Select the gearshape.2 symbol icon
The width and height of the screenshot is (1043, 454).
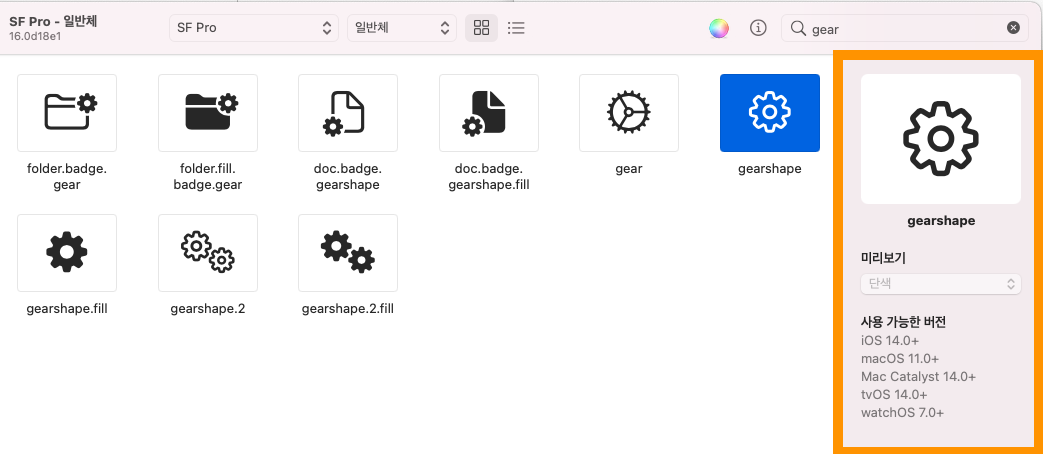208,253
